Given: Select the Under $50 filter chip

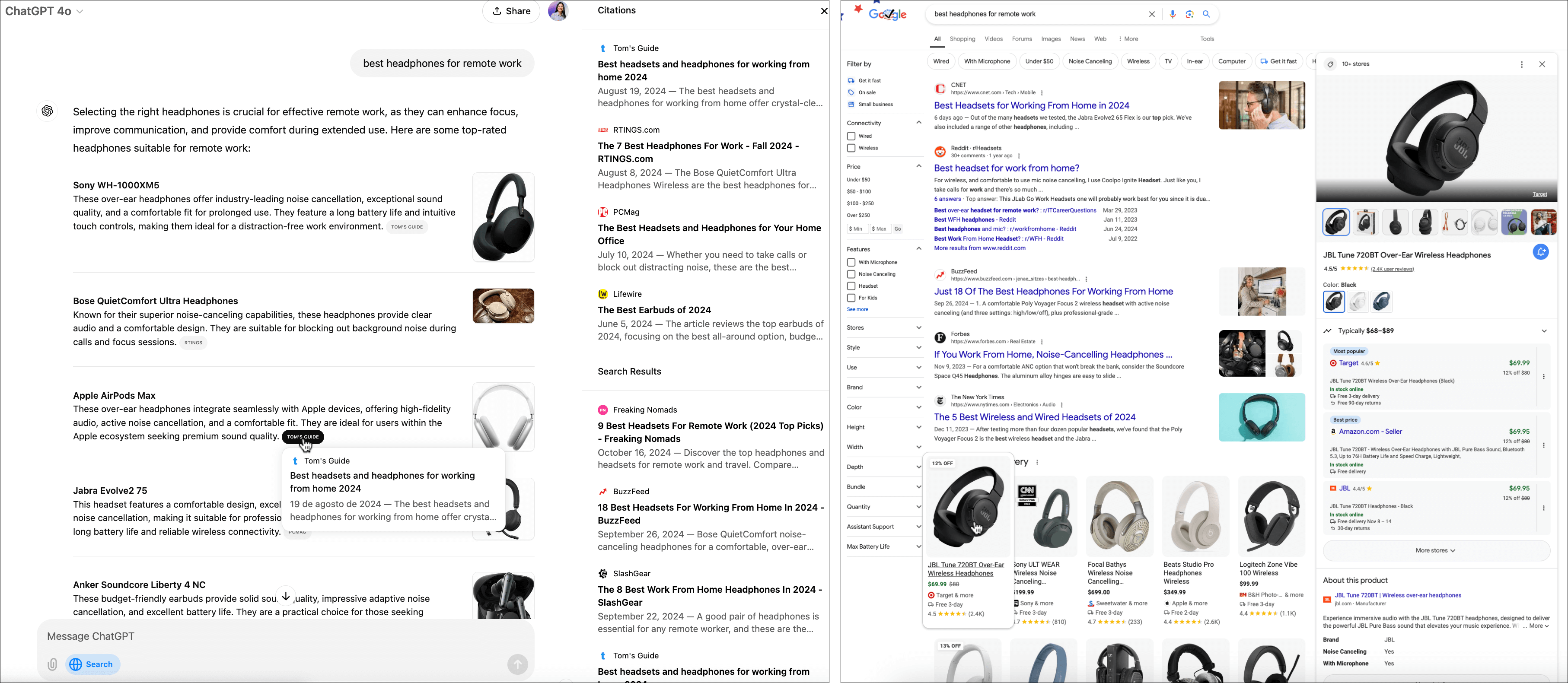Looking at the screenshot, I should click(x=1039, y=61).
